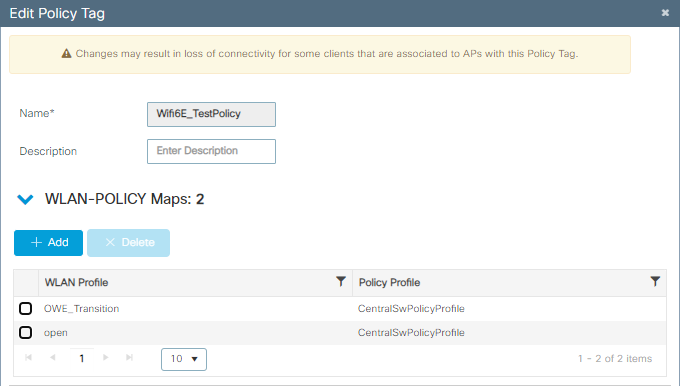
Task: Click CentralSwPolicyProfile in OWE_Transition row
Action: [x=411, y=308]
